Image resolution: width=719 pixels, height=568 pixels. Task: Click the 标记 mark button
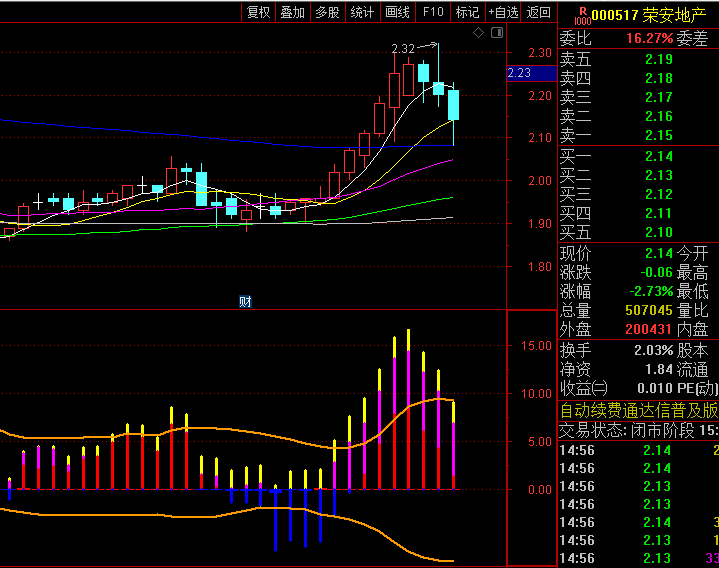(467, 12)
